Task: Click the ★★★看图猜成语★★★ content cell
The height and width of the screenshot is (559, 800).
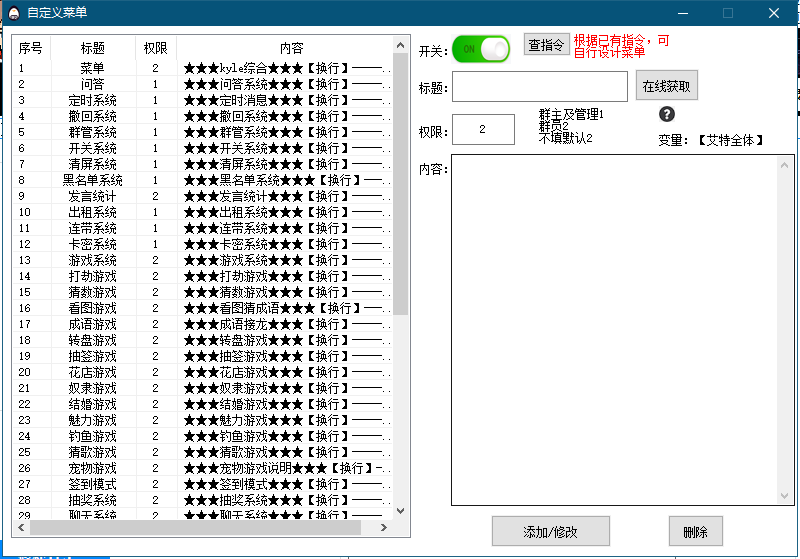Action: pos(285,308)
